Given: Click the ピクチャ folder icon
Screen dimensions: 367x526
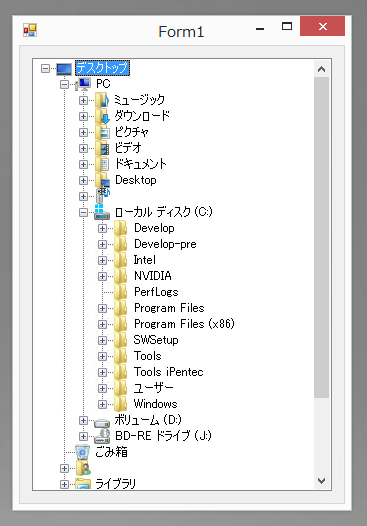Looking at the screenshot, I should click(x=102, y=132).
